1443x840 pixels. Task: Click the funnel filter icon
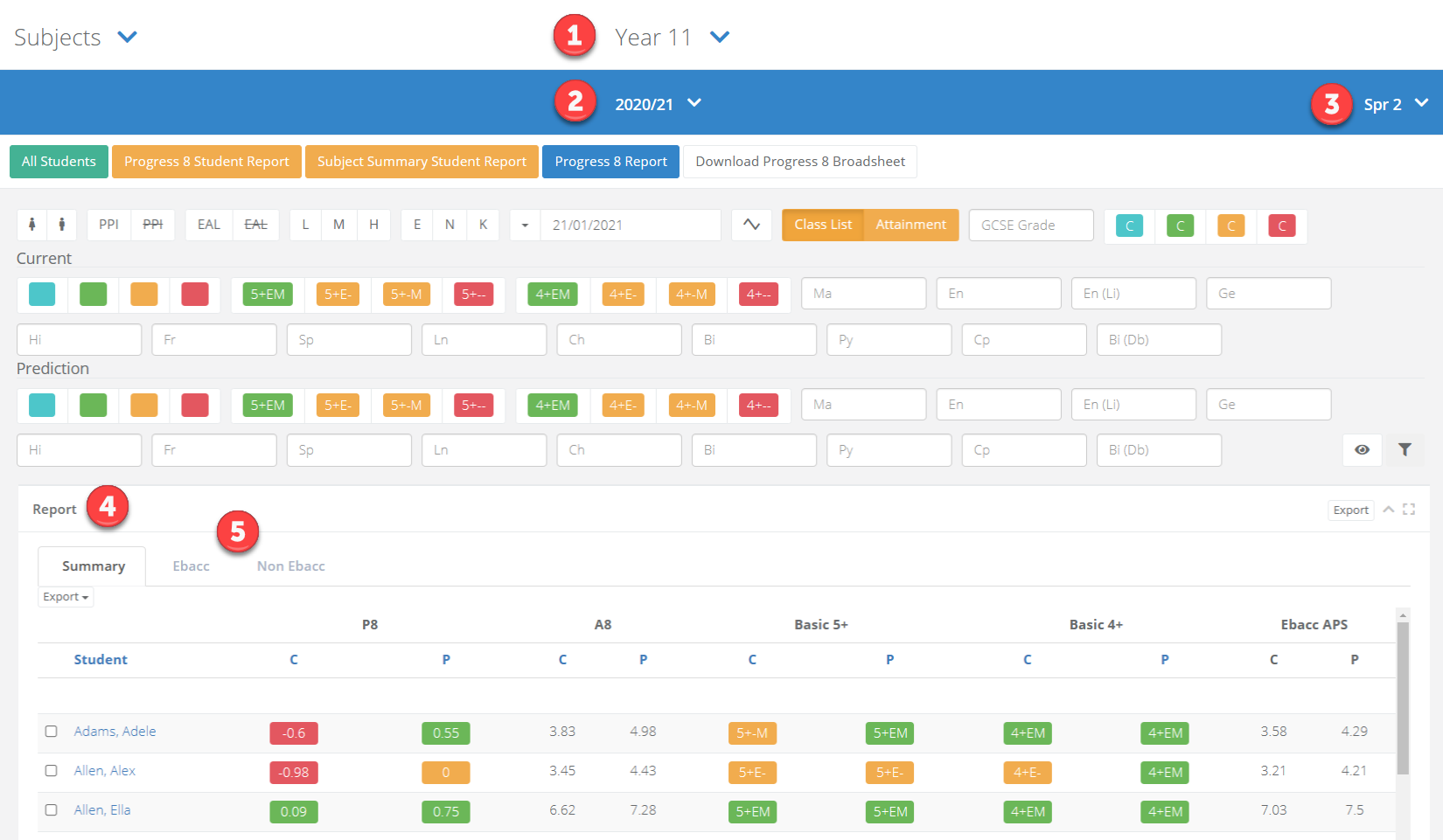[x=1405, y=449]
